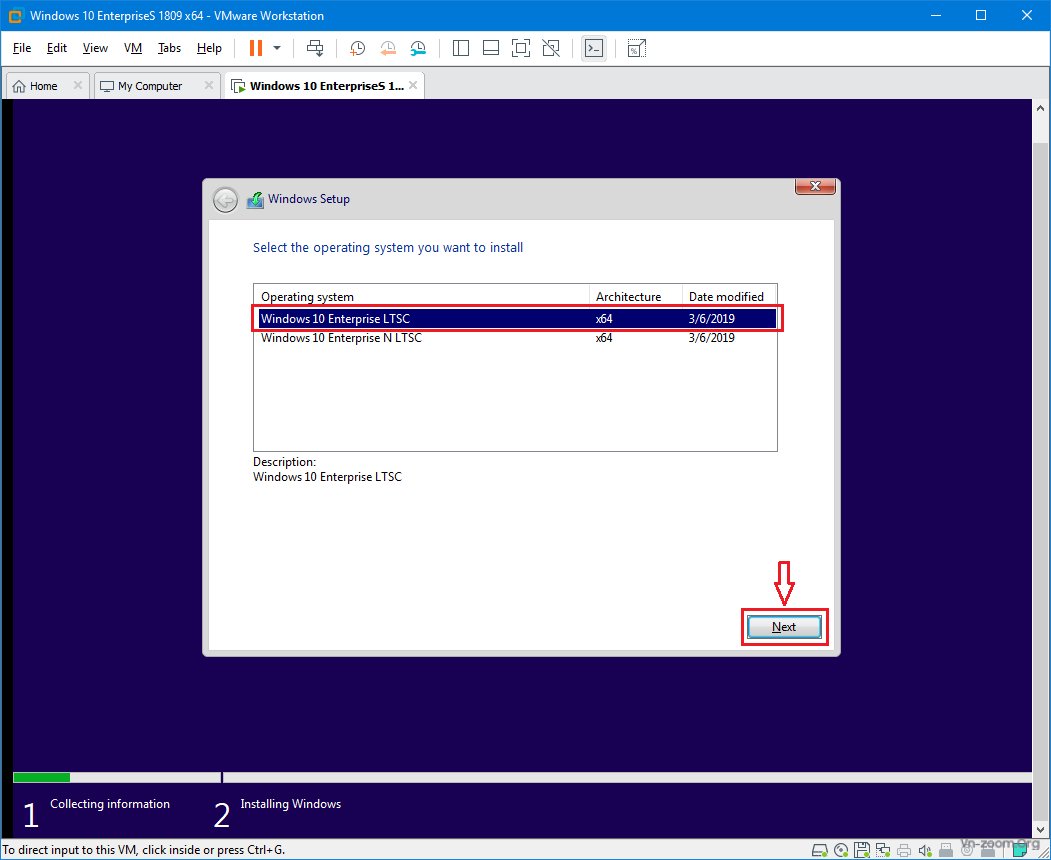The image size is (1051, 860).
Task: Click the My Computer tab monitor icon
Action: pyautogui.click(x=107, y=86)
